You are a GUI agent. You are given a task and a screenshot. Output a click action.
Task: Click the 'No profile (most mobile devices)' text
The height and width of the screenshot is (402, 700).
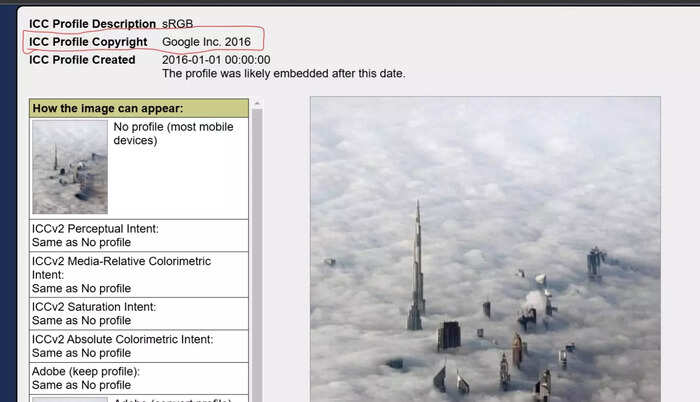[173, 134]
